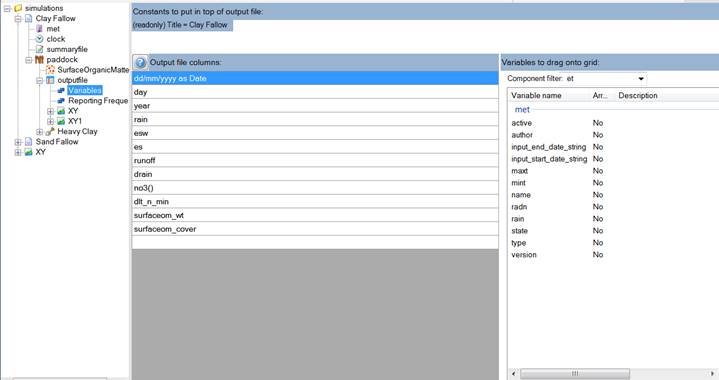Collapse the Clay Fallow node
Image resolution: width=719 pixels, height=380 pixels.
[x=18, y=19]
